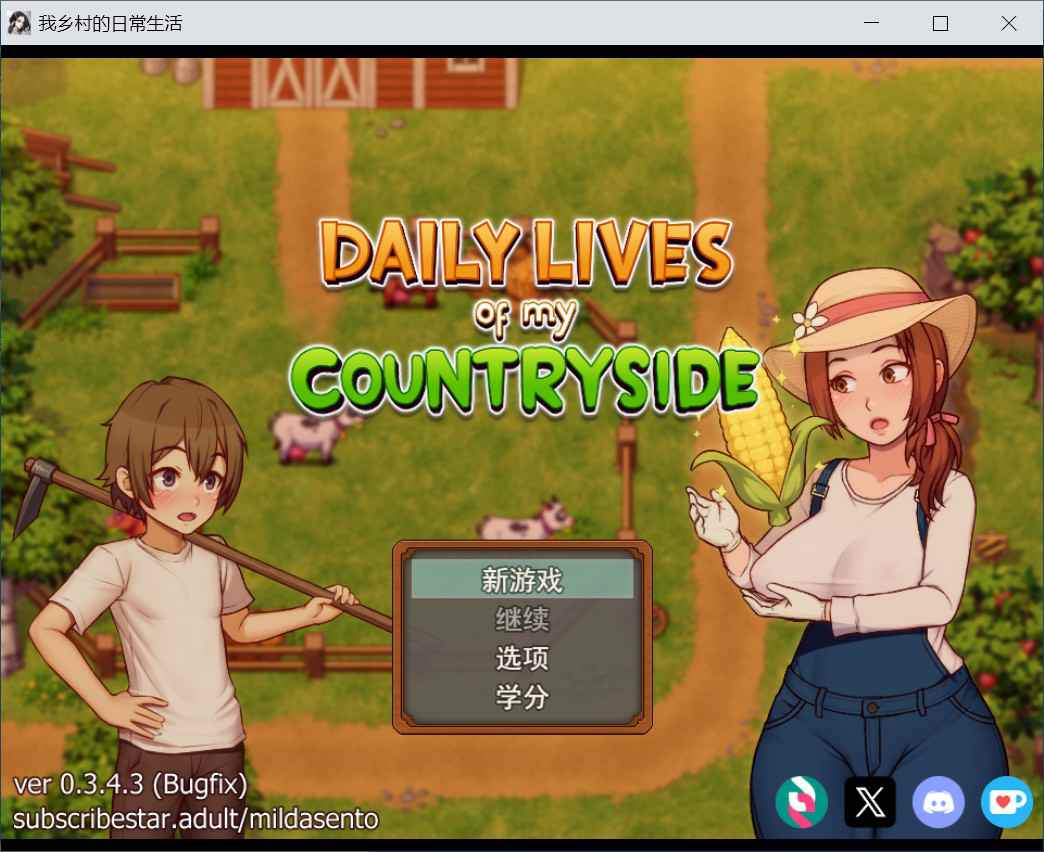Image resolution: width=1044 pixels, height=852 pixels.
Task: Open the 选项 options menu entry
Action: tap(523, 658)
